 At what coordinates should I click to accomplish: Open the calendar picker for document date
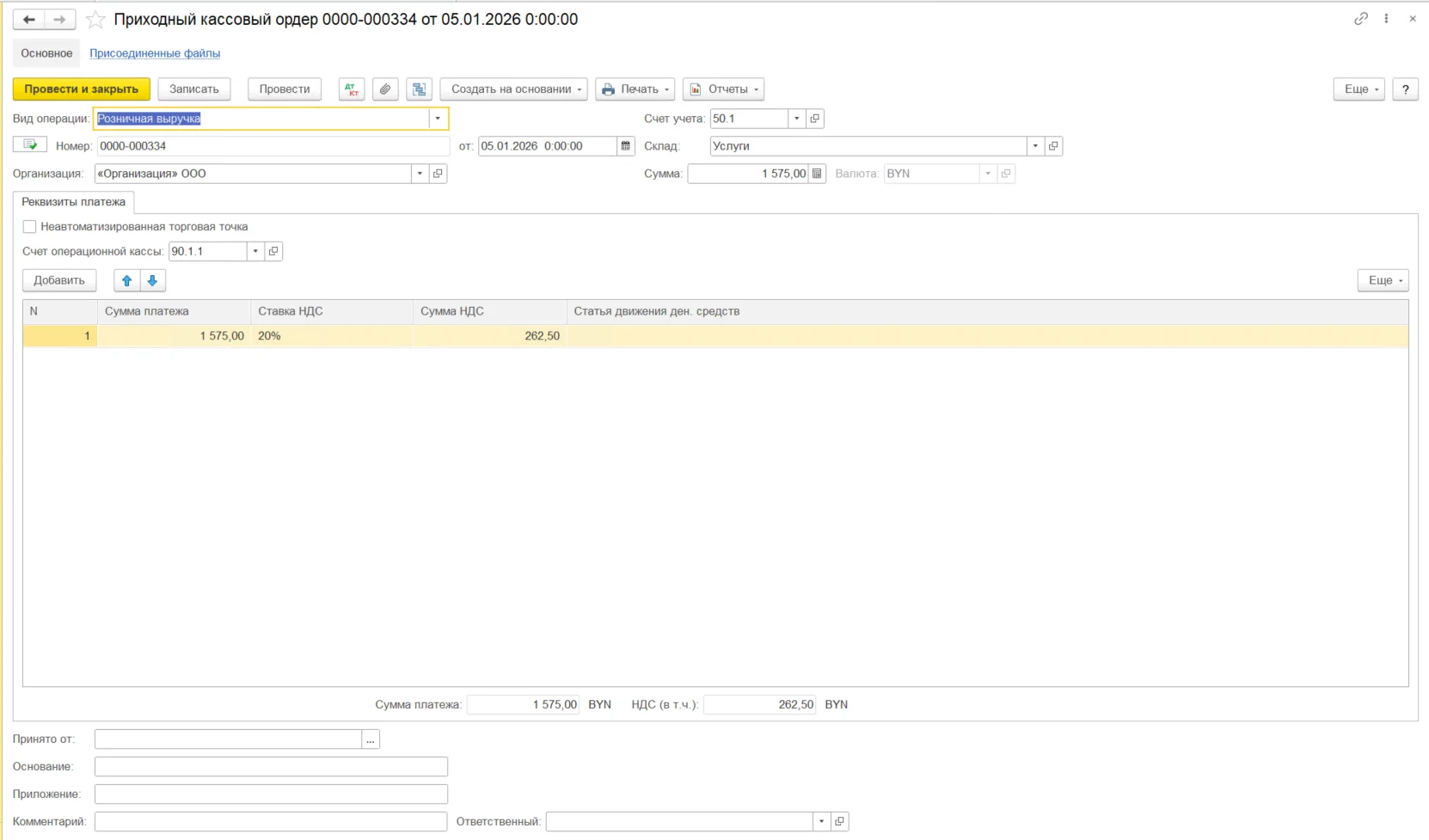click(x=626, y=146)
